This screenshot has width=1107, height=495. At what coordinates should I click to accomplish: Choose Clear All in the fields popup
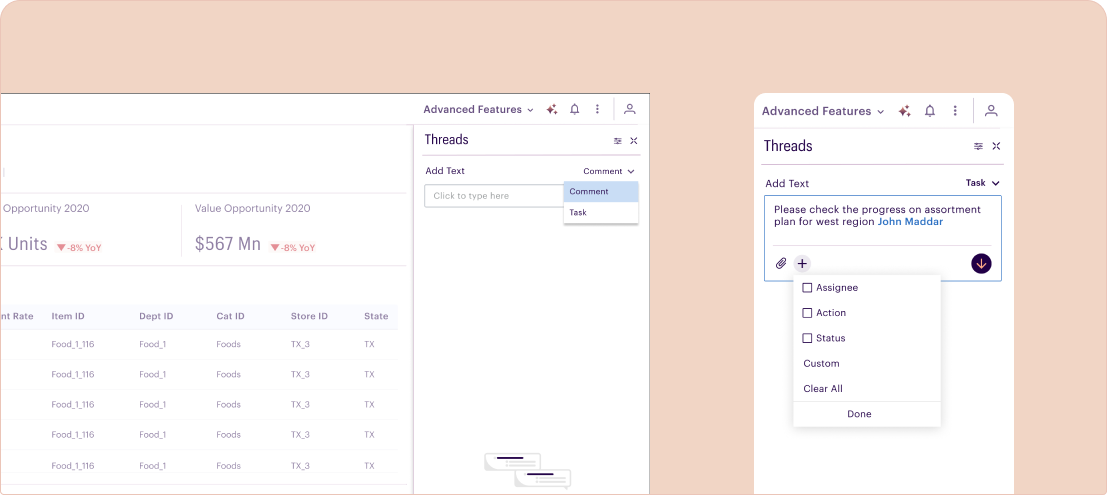(822, 389)
